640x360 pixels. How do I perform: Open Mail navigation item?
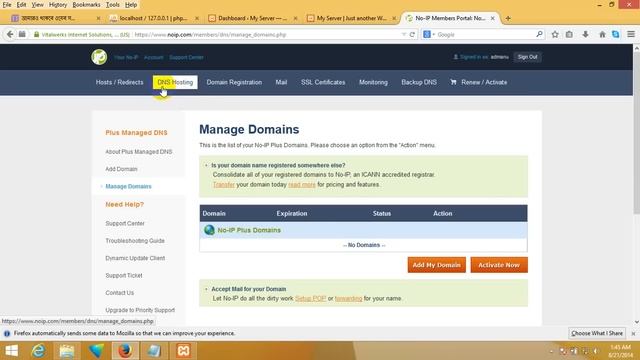pos(281,82)
